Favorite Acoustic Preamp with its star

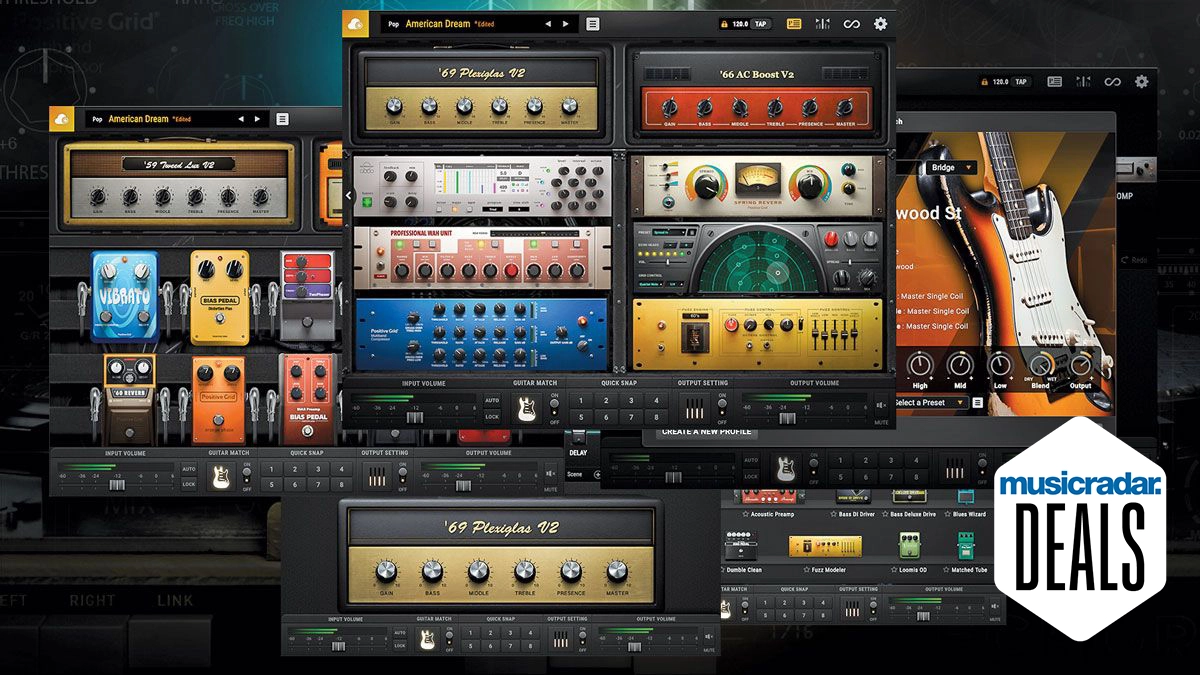(746, 514)
